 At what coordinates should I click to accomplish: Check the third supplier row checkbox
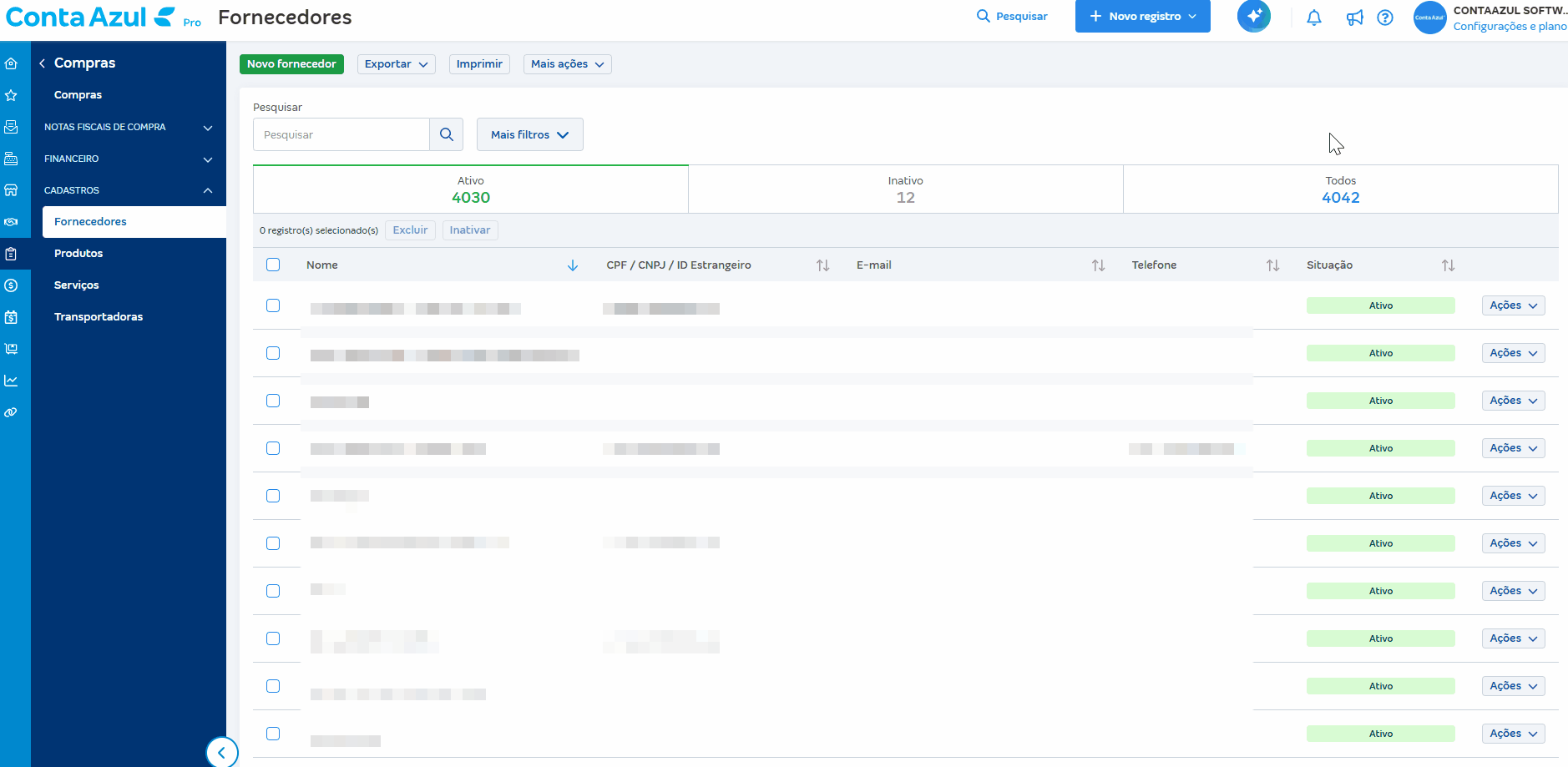coord(273,401)
